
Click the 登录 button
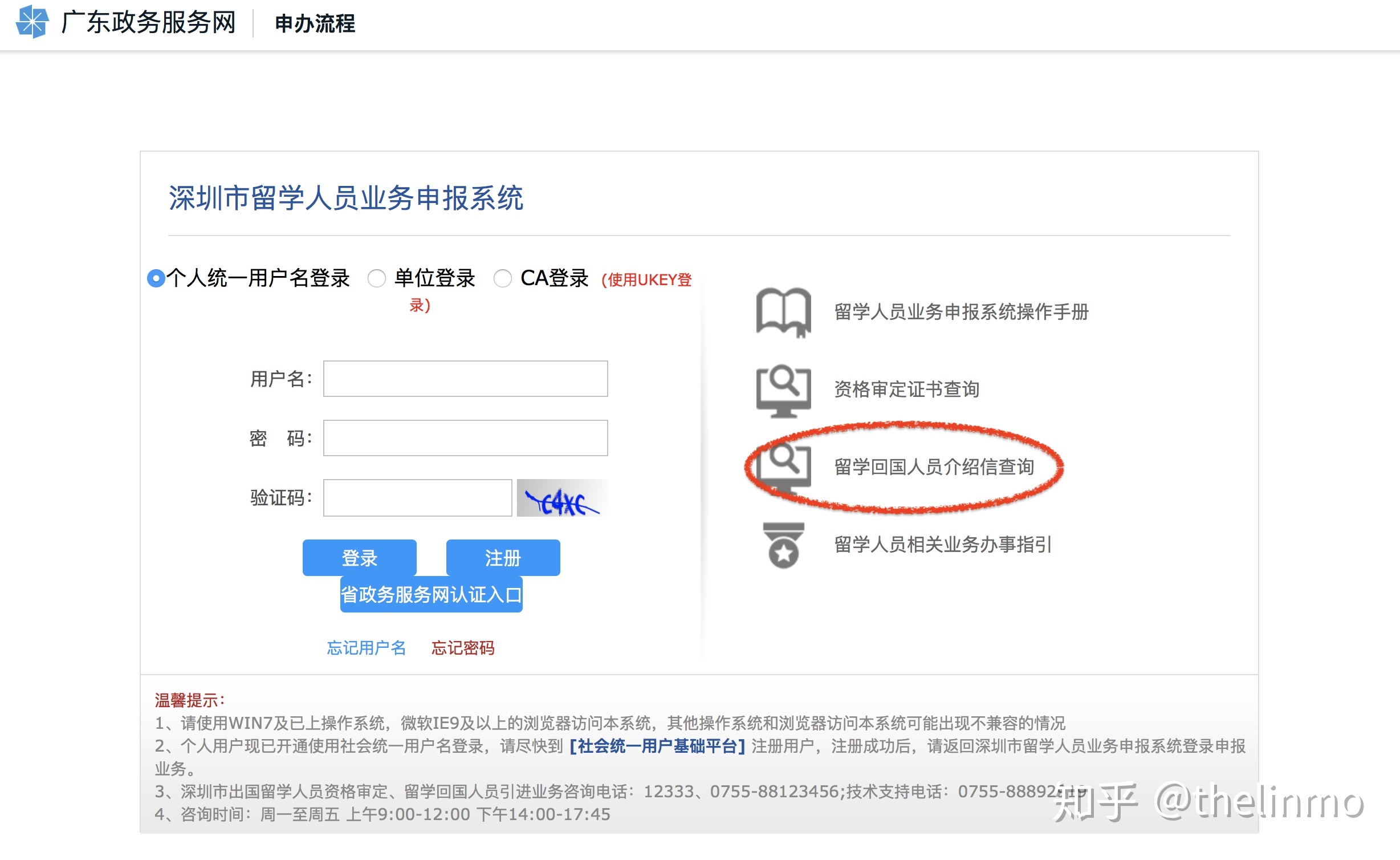(x=359, y=558)
